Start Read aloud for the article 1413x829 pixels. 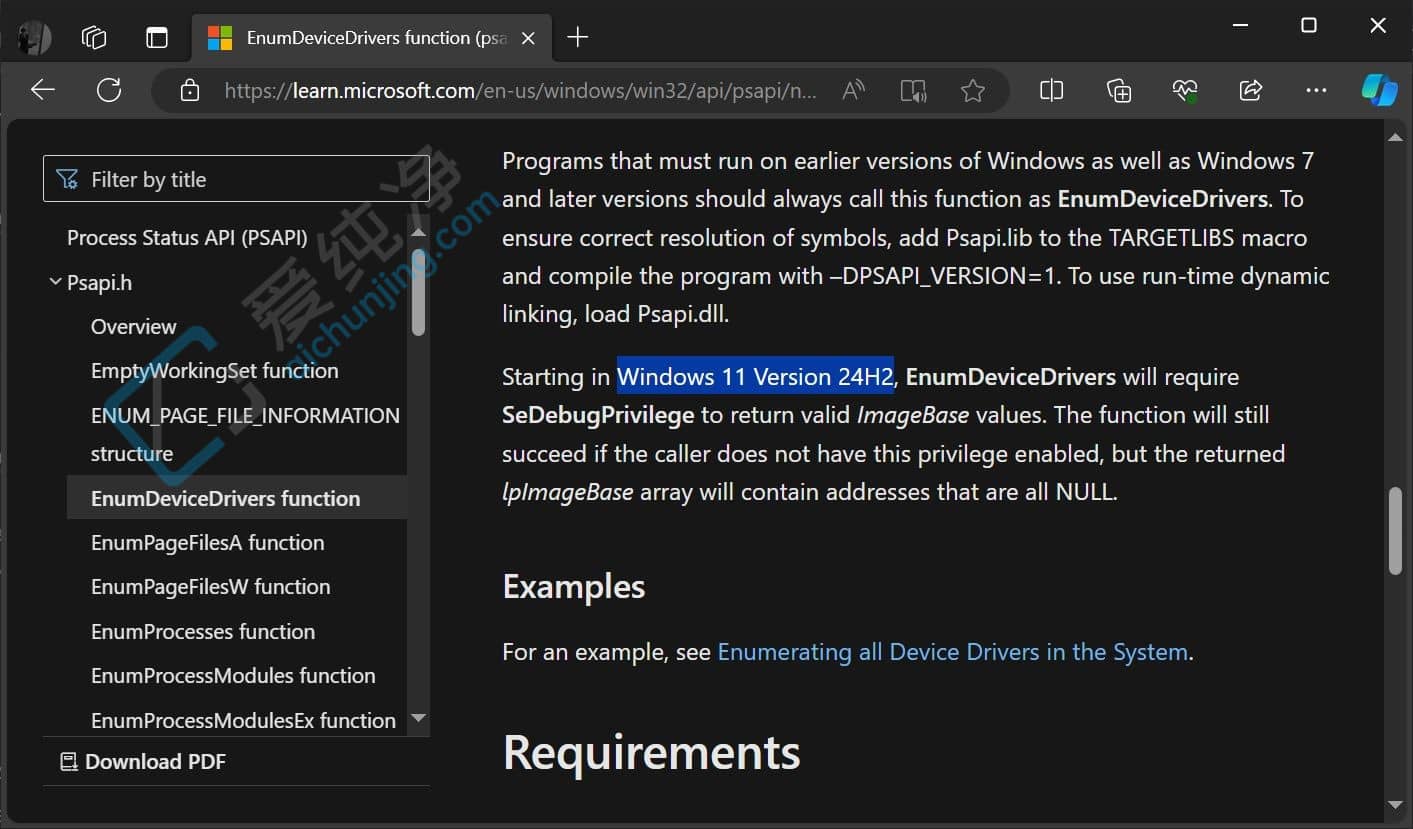[x=852, y=90]
